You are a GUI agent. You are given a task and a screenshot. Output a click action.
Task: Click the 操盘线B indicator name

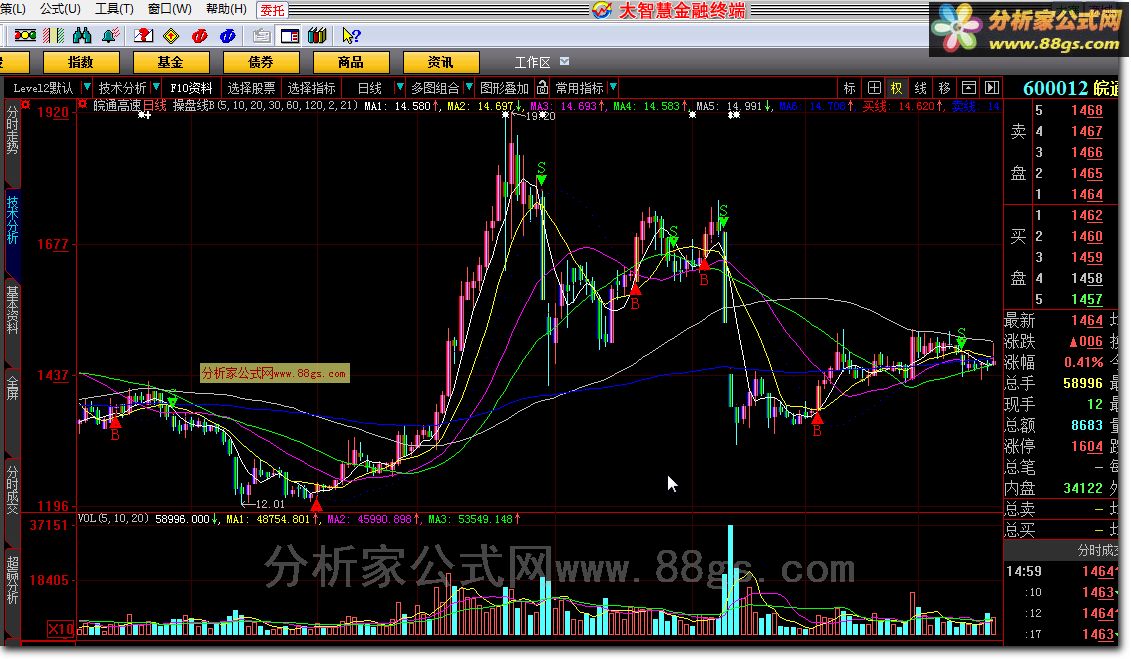(x=193, y=105)
